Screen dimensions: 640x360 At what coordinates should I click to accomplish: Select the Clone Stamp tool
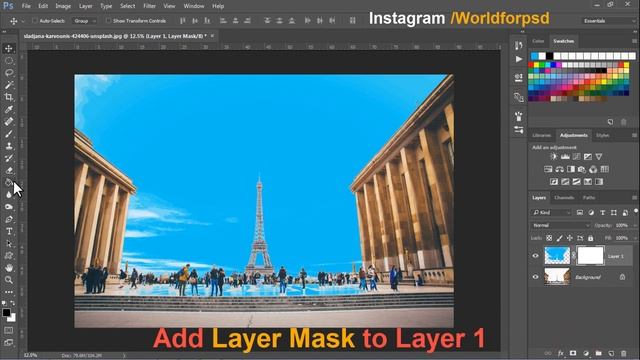click(x=9, y=146)
